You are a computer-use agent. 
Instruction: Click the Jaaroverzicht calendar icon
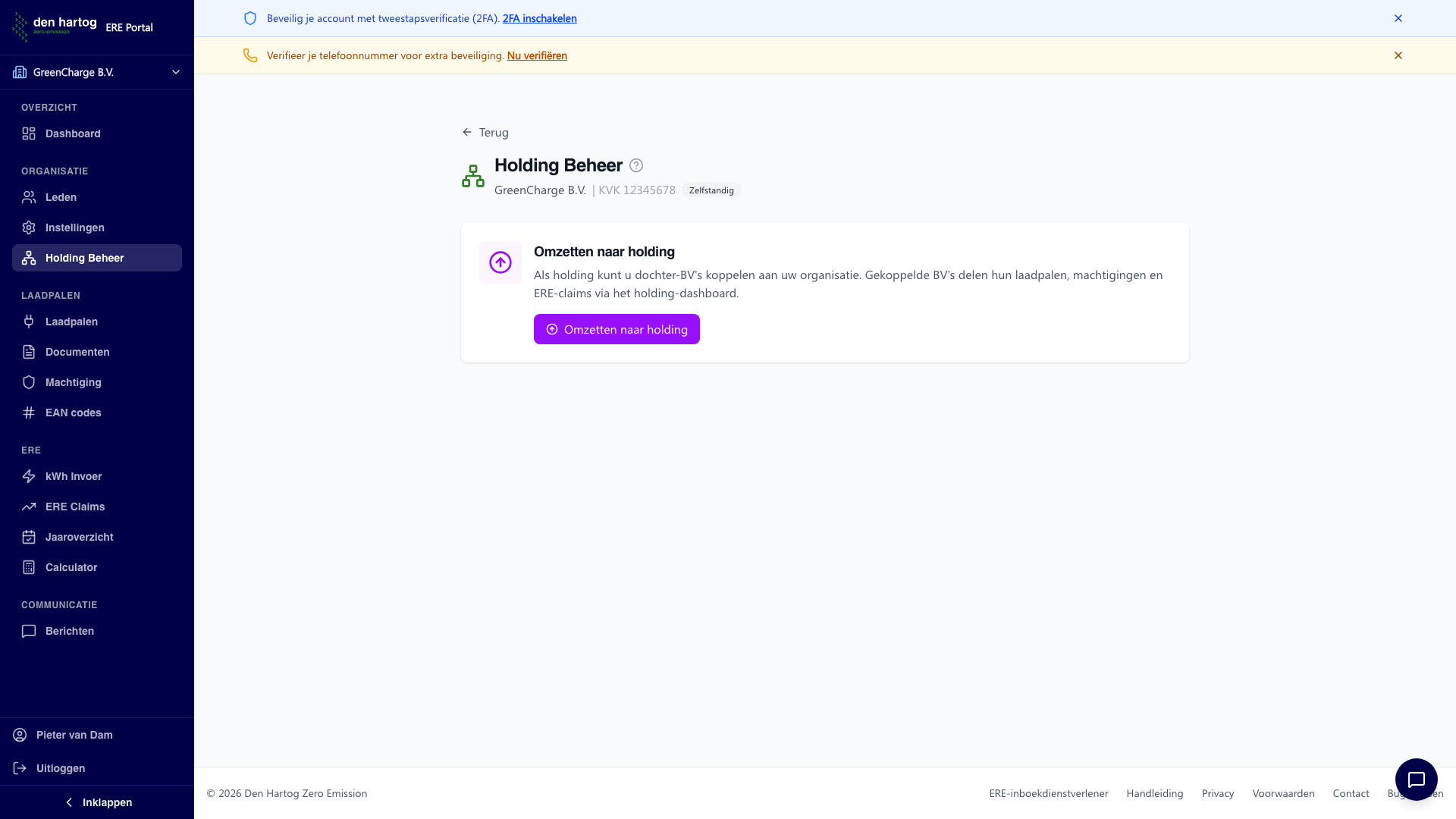point(29,537)
